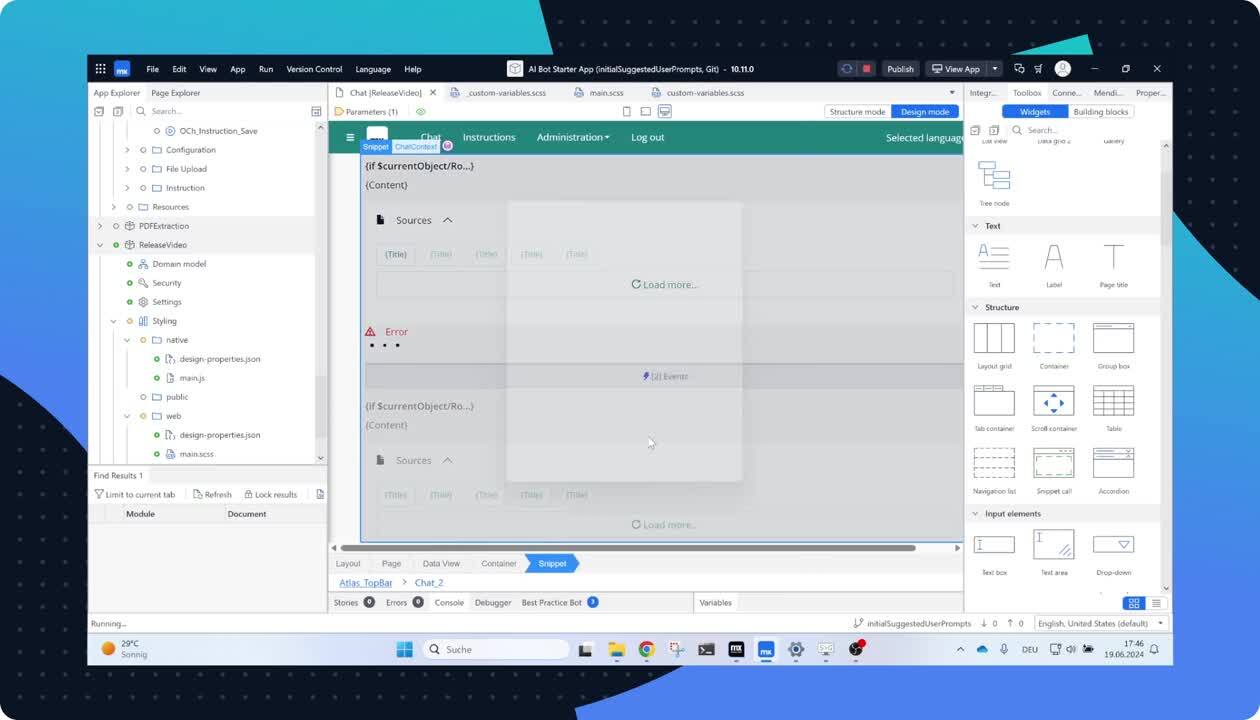Click the Atlas_TopBar breadcrumb link
1260x720 pixels.
(x=364, y=582)
